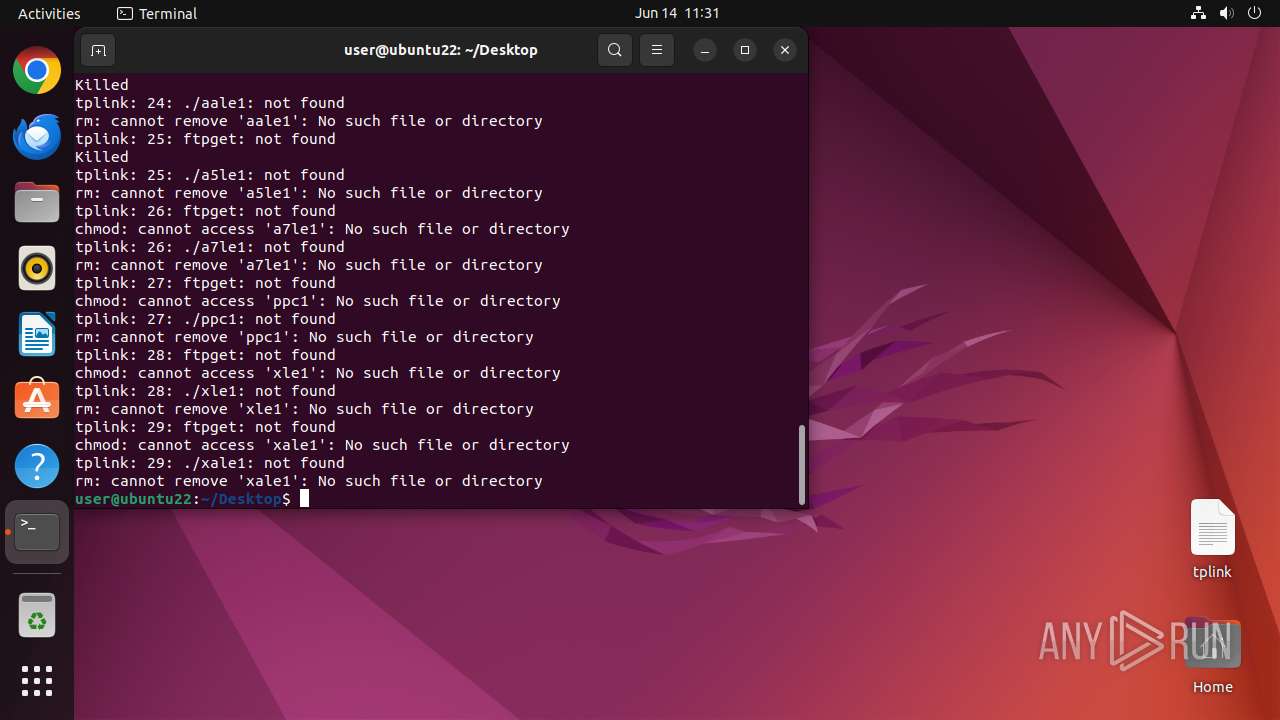Open Ubuntu Software store
Screen dimensions: 1280x720
(x=37, y=400)
